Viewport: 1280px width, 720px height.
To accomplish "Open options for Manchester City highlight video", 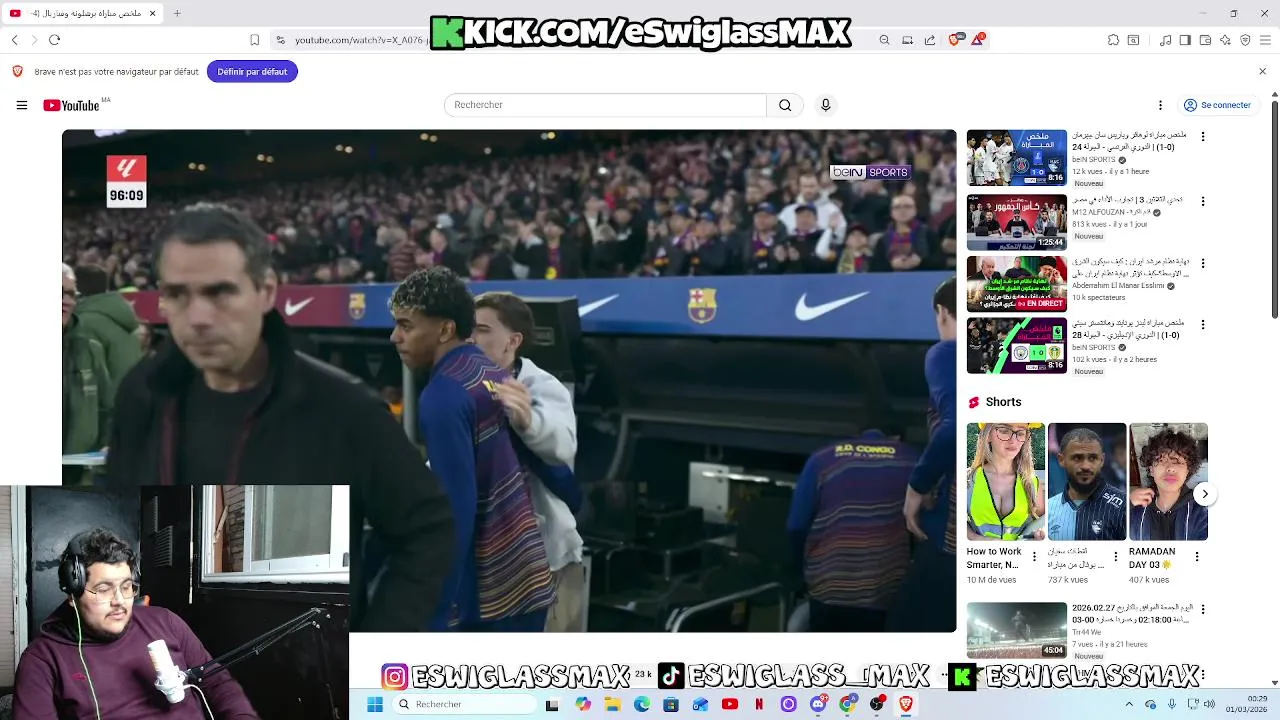I will 1203,325.
